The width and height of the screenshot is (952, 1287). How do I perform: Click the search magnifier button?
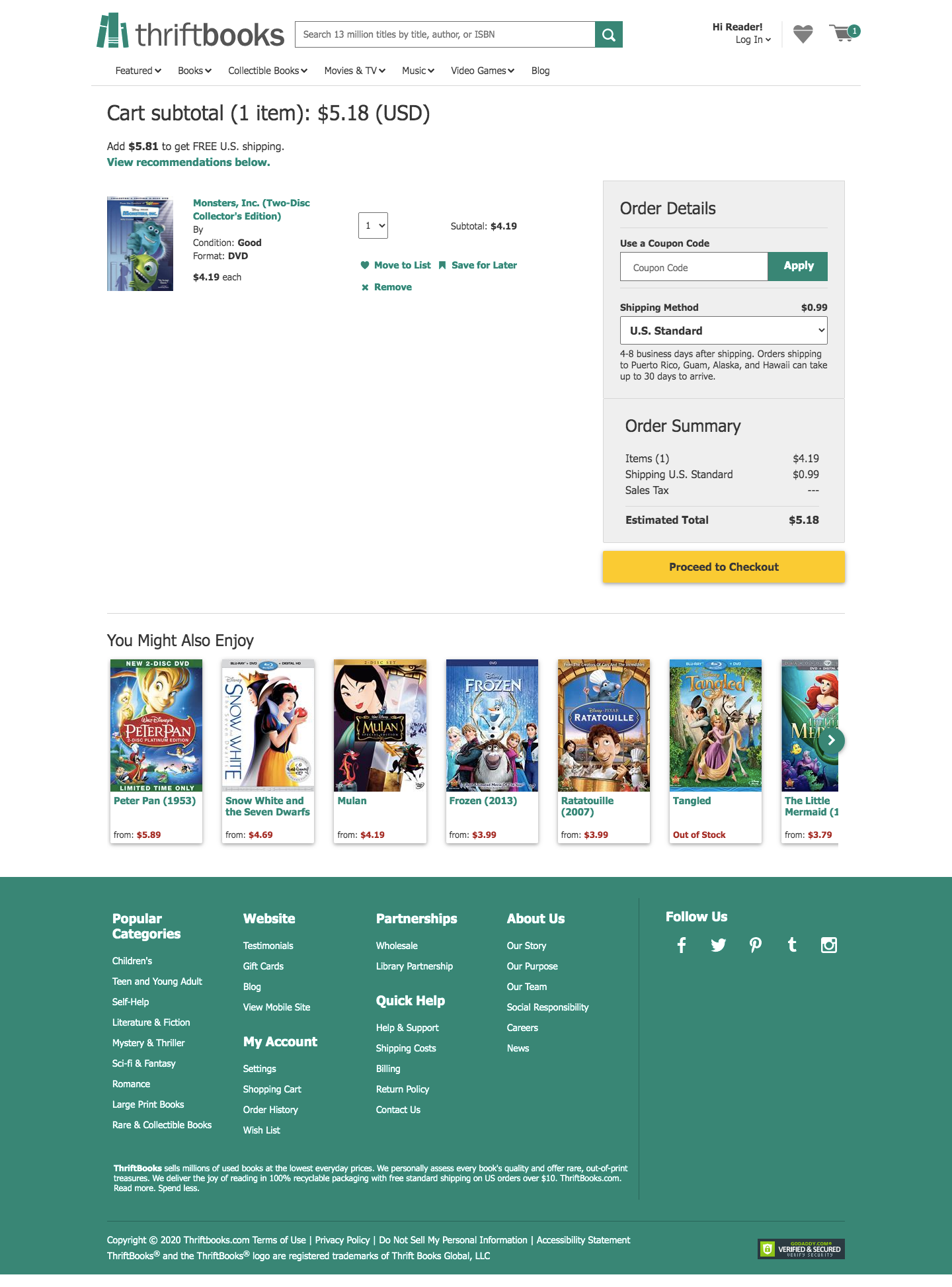tap(609, 34)
